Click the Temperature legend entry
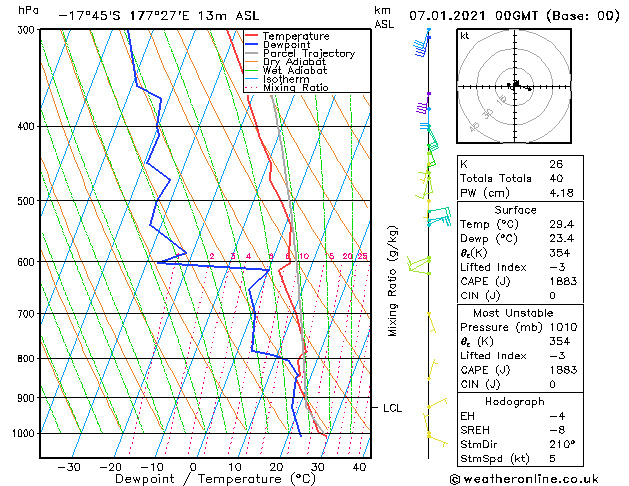Image resolution: width=629 pixels, height=486 pixels. coord(296,36)
